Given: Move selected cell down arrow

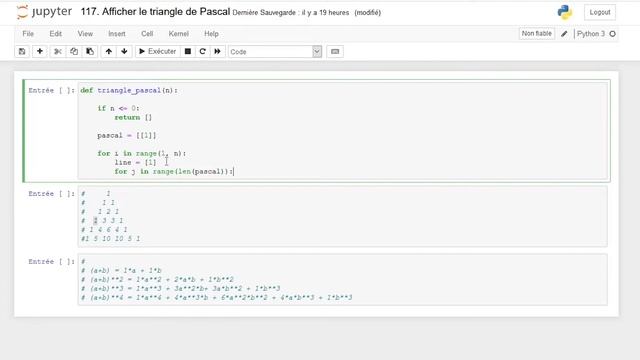Looking at the screenshot, I should [124, 51].
